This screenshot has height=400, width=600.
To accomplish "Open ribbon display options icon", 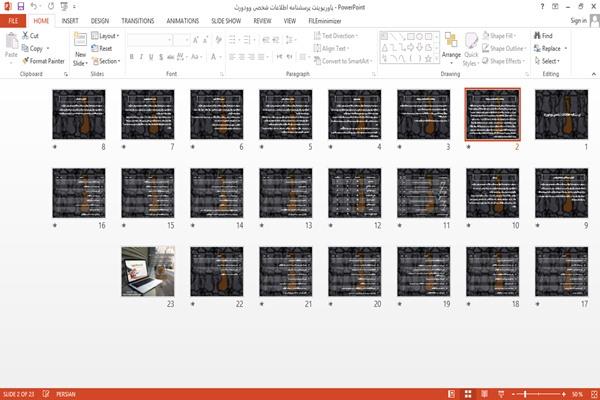I will tap(555, 7).
